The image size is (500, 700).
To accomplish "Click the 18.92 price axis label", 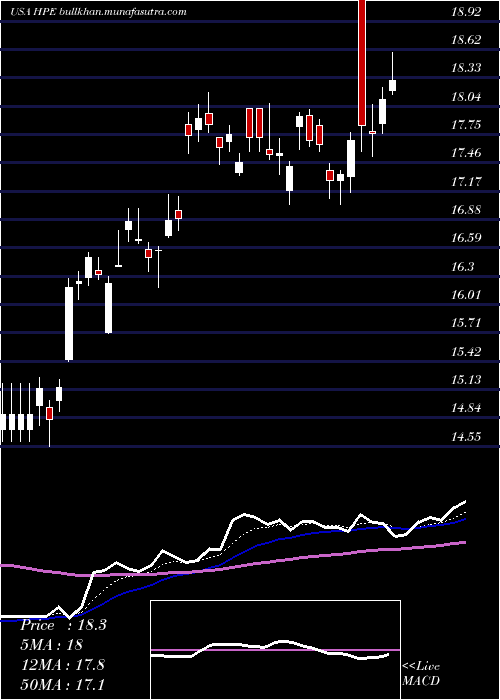I will pyautogui.click(x=466, y=12).
